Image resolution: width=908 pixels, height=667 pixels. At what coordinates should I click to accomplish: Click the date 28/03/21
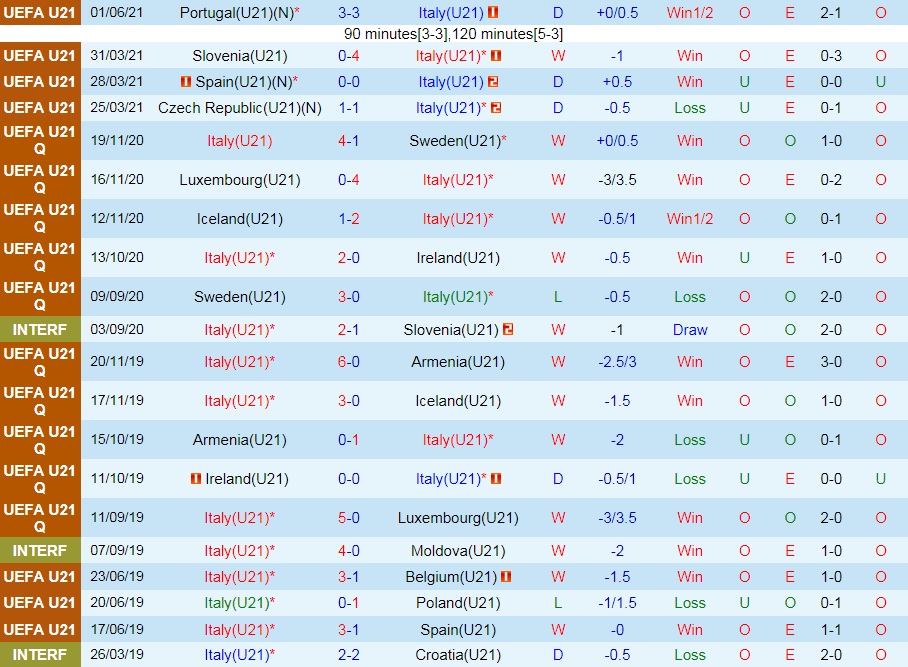(x=116, y=81)
